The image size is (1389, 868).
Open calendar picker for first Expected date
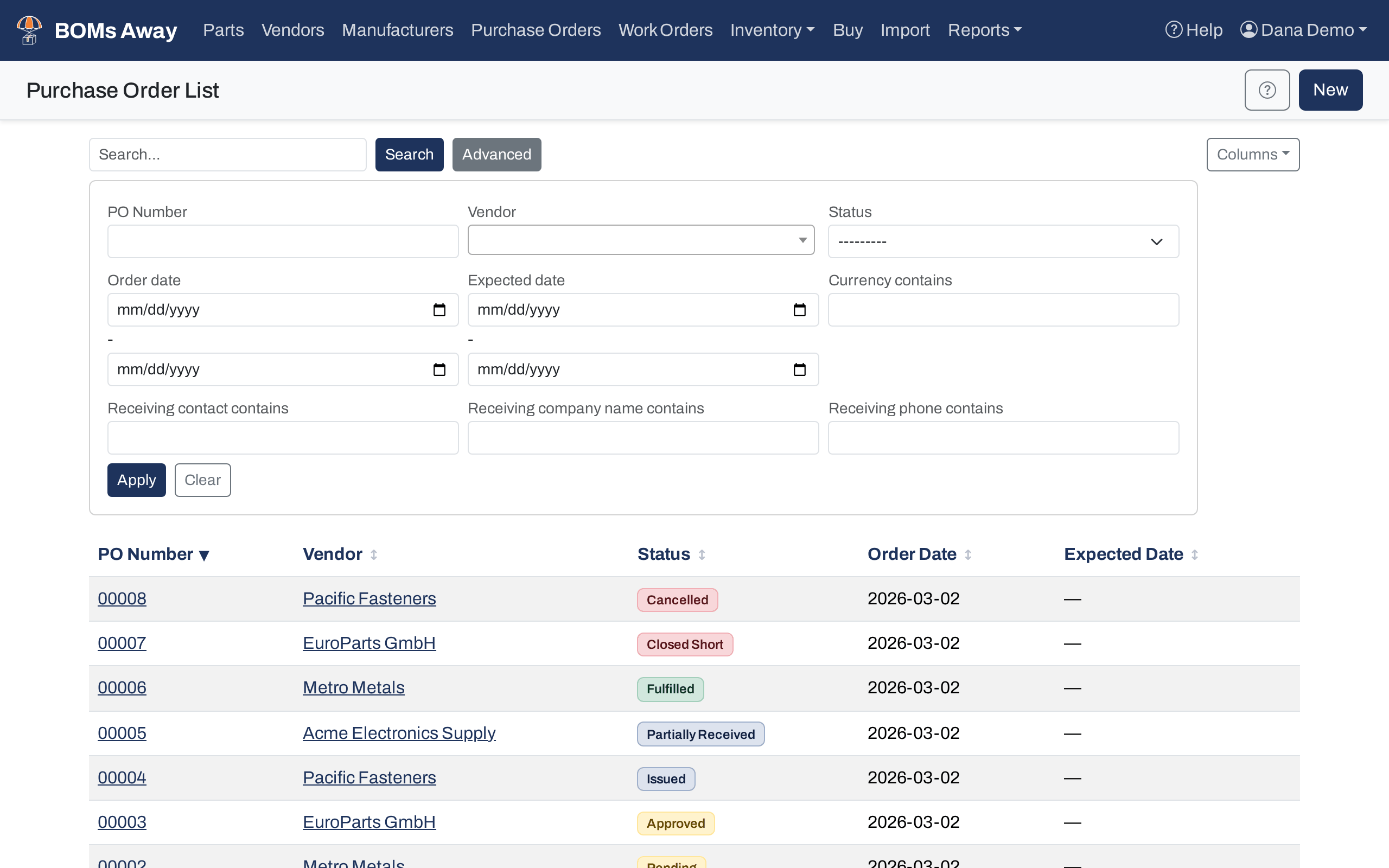(x=799, y=310)
